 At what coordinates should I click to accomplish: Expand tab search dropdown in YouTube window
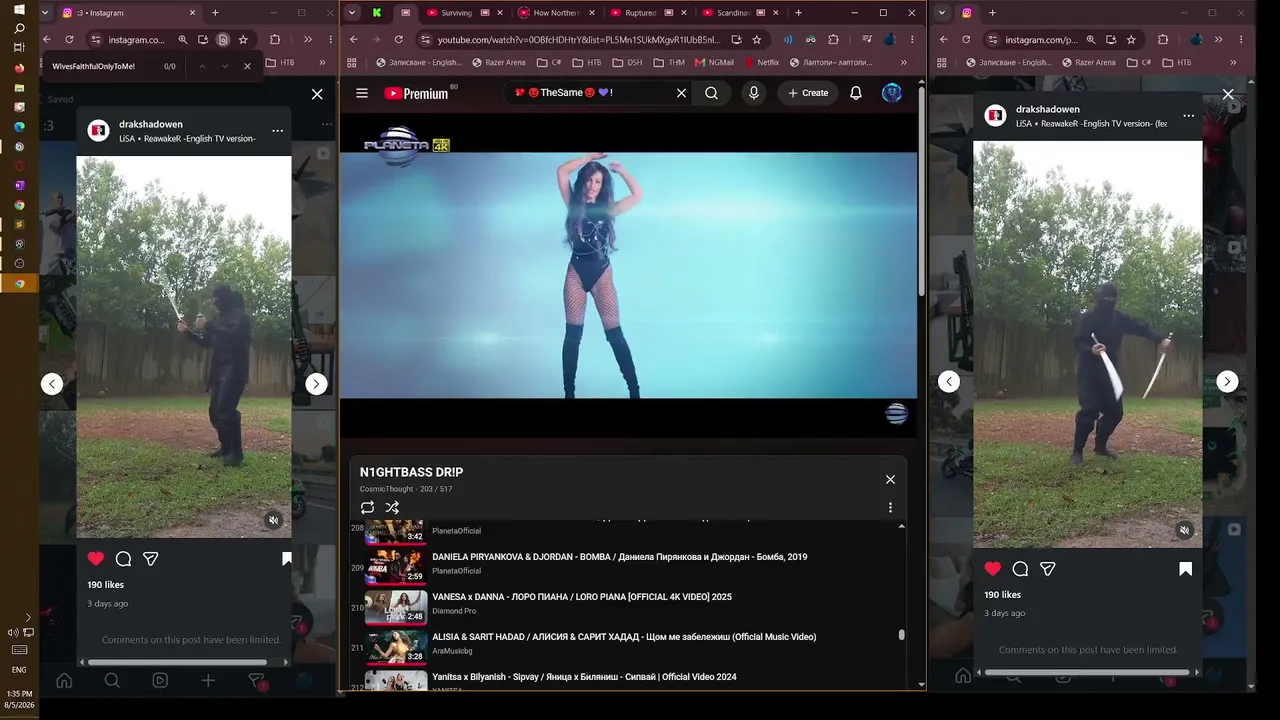coord(352,13)
